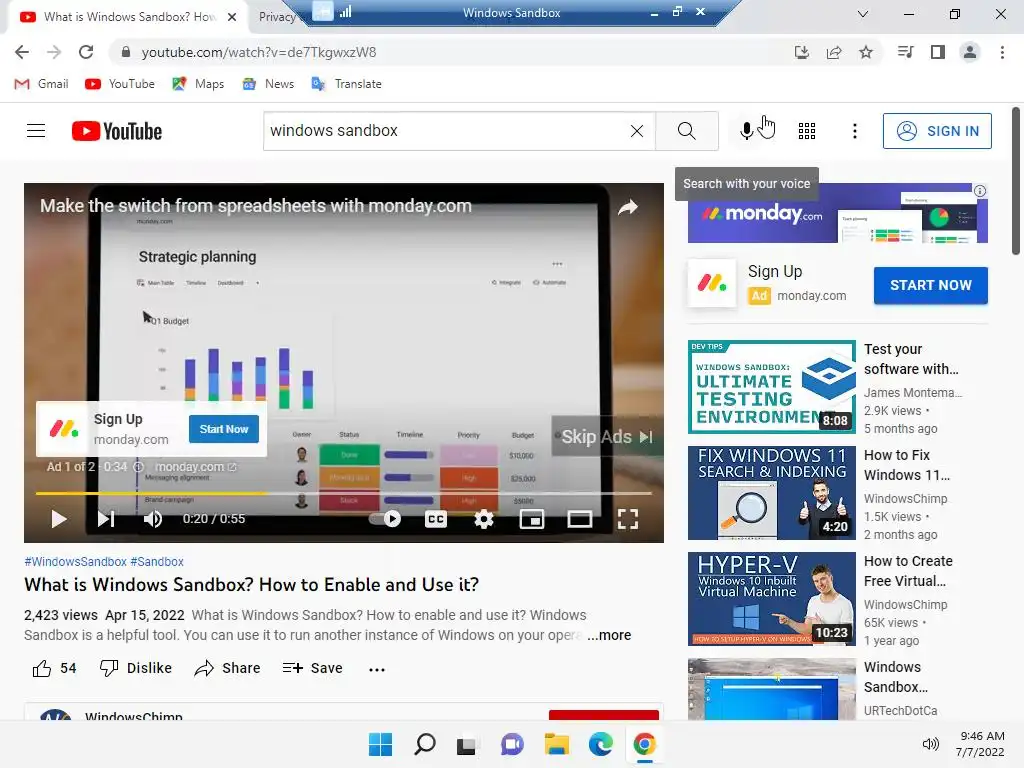Enable theater mode in the player

pos(579,519)
